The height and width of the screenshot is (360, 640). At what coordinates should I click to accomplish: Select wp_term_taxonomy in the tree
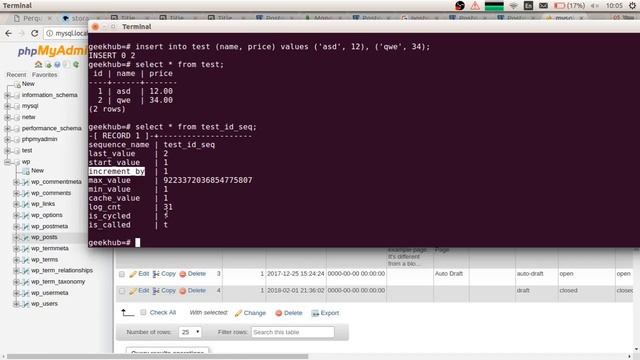[58, 282]
